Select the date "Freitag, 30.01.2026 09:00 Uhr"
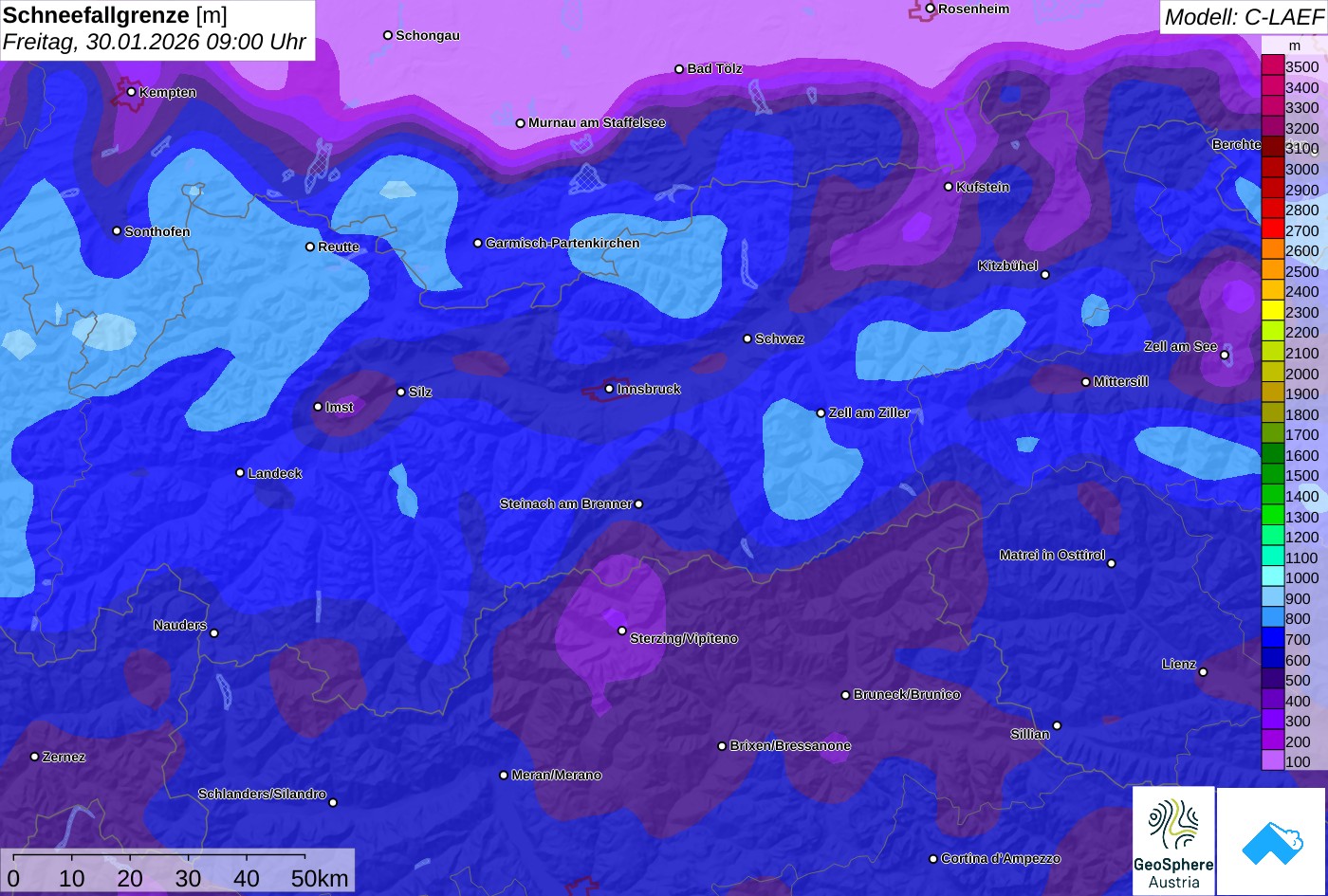Image resolution: width=1328 pixels, height=896 pixels. pos(155,43)
